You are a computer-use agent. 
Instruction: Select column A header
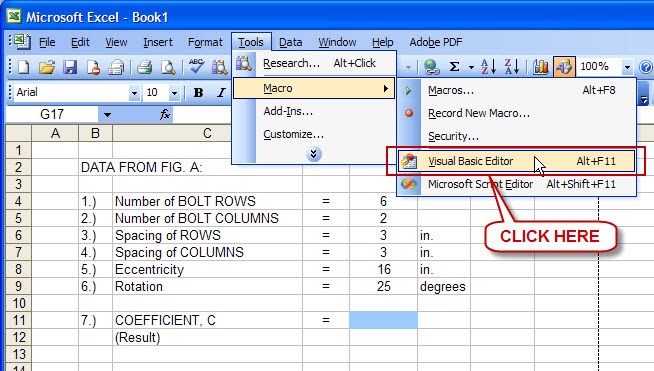55,134
